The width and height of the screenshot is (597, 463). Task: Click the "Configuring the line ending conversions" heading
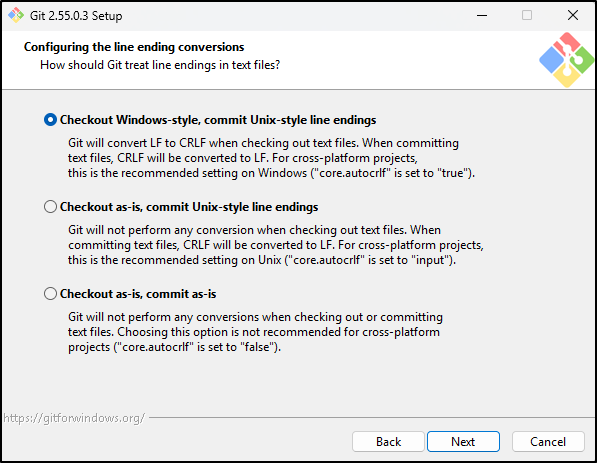click(134, 47)
